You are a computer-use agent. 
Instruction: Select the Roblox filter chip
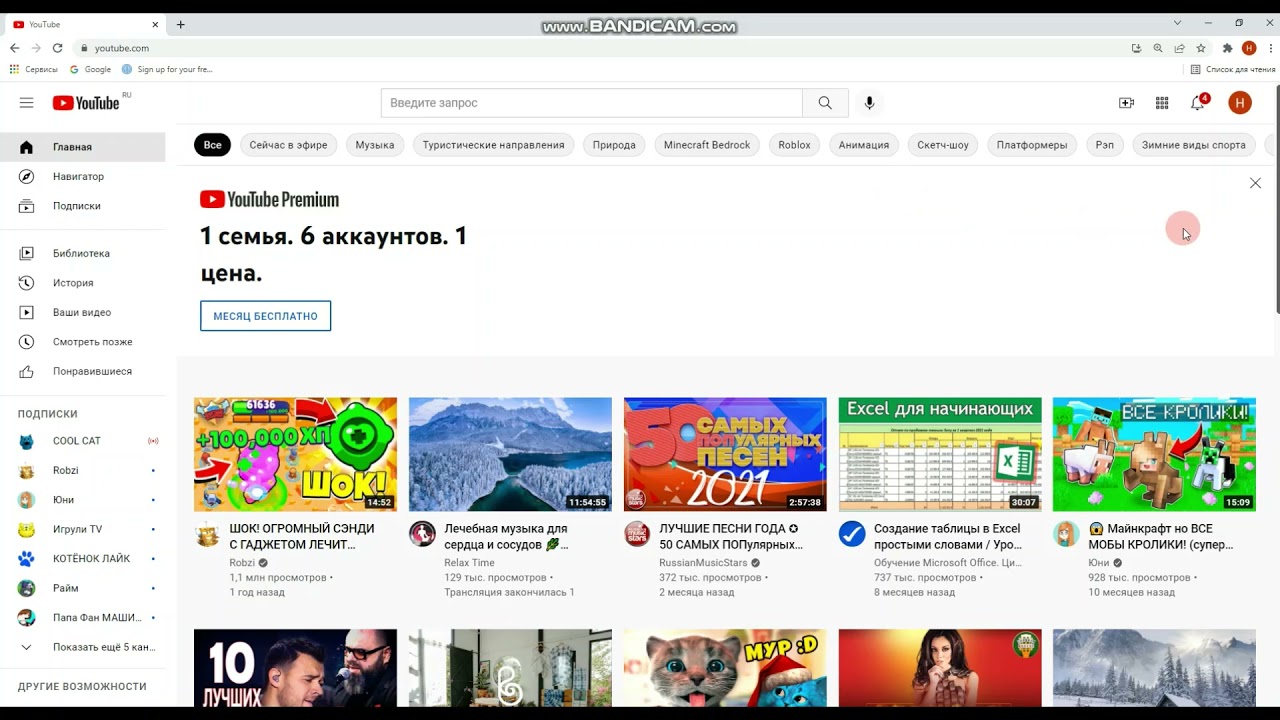tap(794, 145)
